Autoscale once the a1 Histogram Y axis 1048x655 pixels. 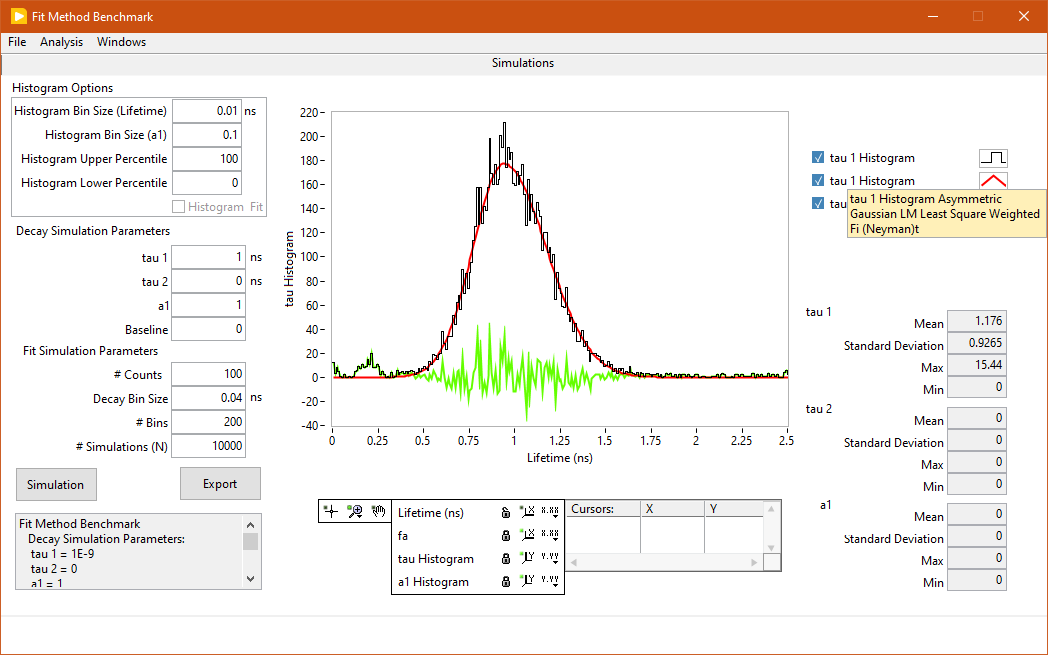pyautogui.click(x=527, y=581)
